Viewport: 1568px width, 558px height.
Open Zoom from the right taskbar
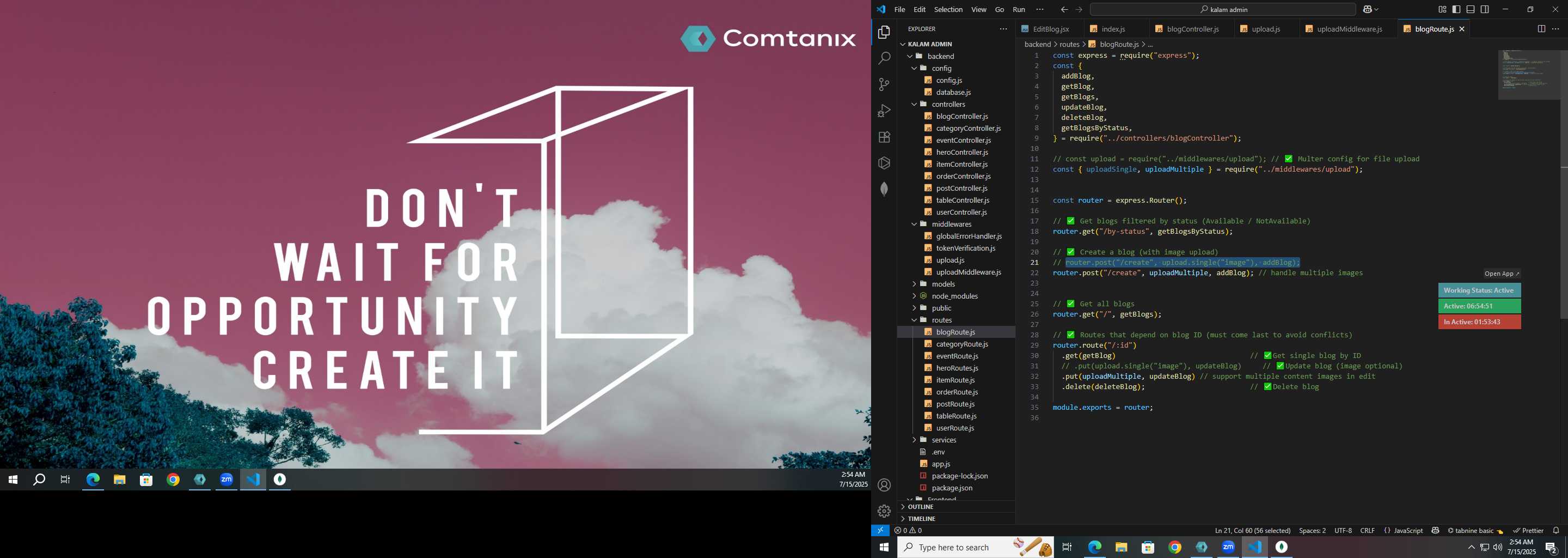coord(1228,547)
